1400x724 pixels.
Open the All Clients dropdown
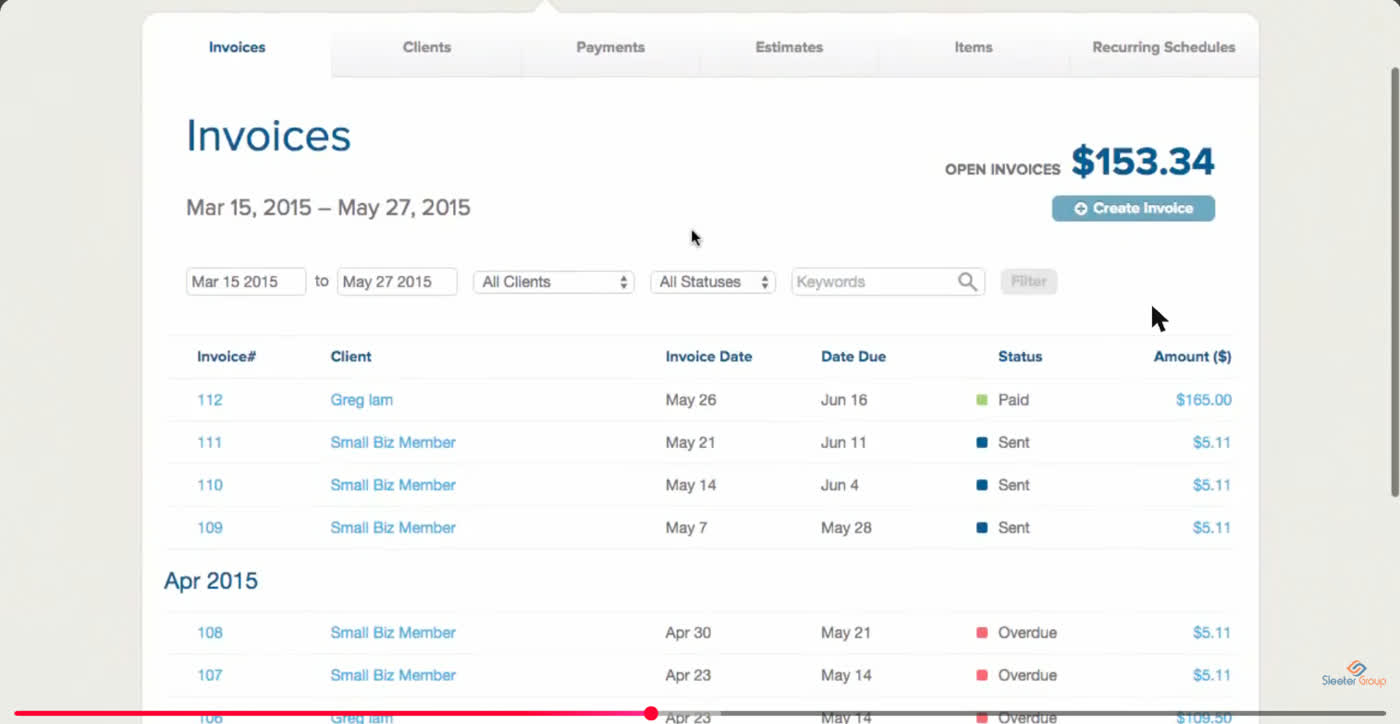553,282
